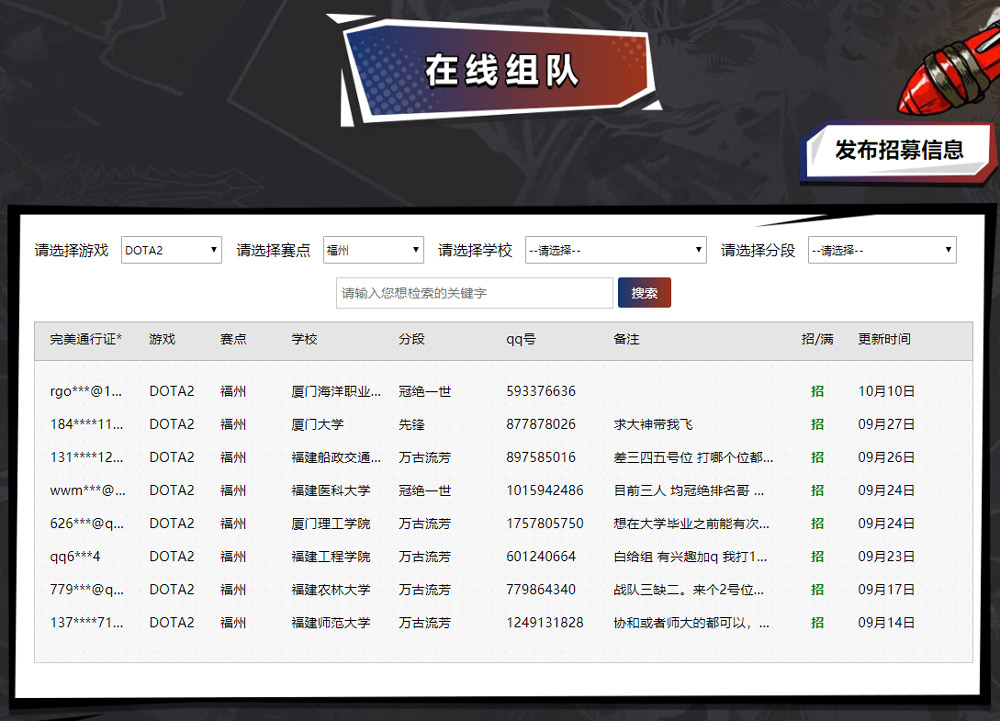The height and width of the screenshot is (721, 1000).
Task: Click the 招 status for 福建农林大学 row
Action: coord(817,589)
